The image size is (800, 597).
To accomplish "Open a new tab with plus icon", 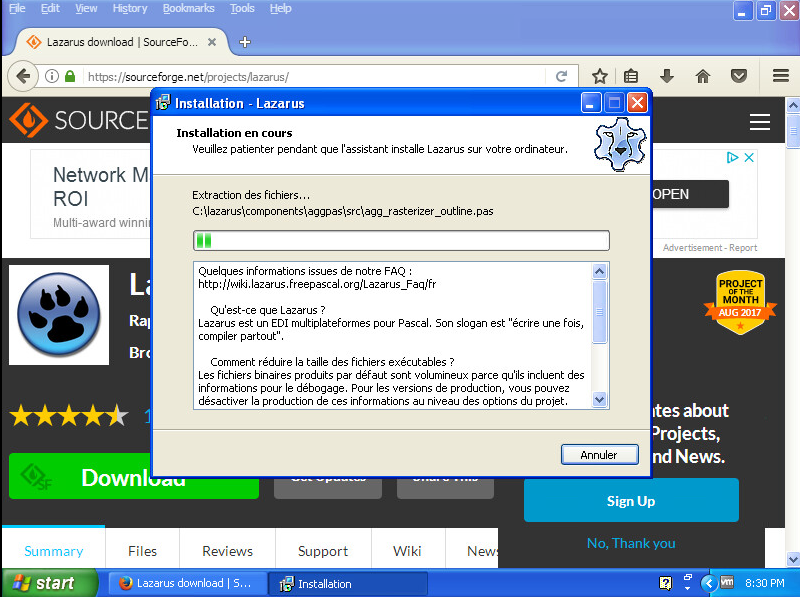I will click(x=245, y=42).
